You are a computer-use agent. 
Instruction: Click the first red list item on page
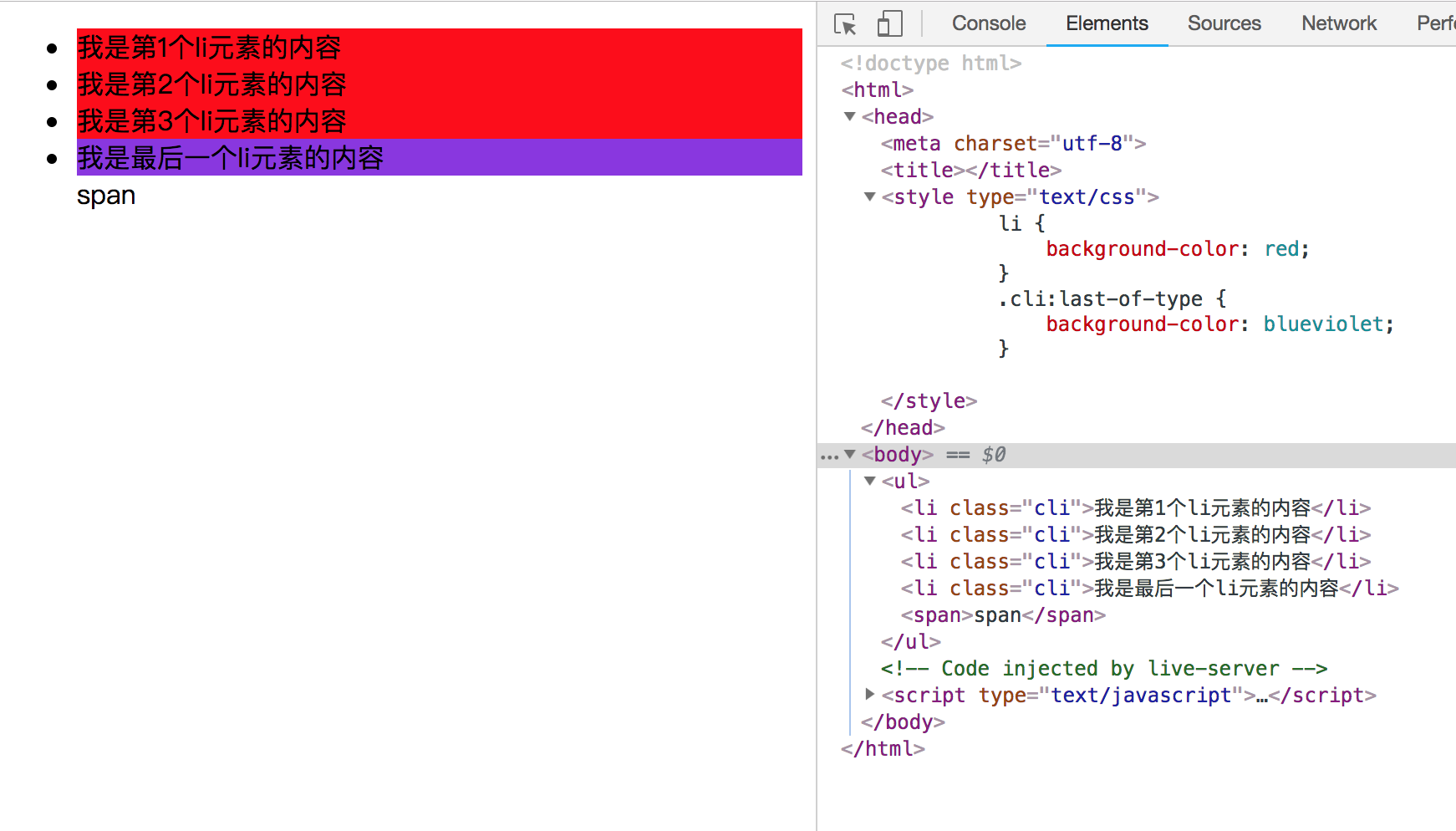coord(440,47)
